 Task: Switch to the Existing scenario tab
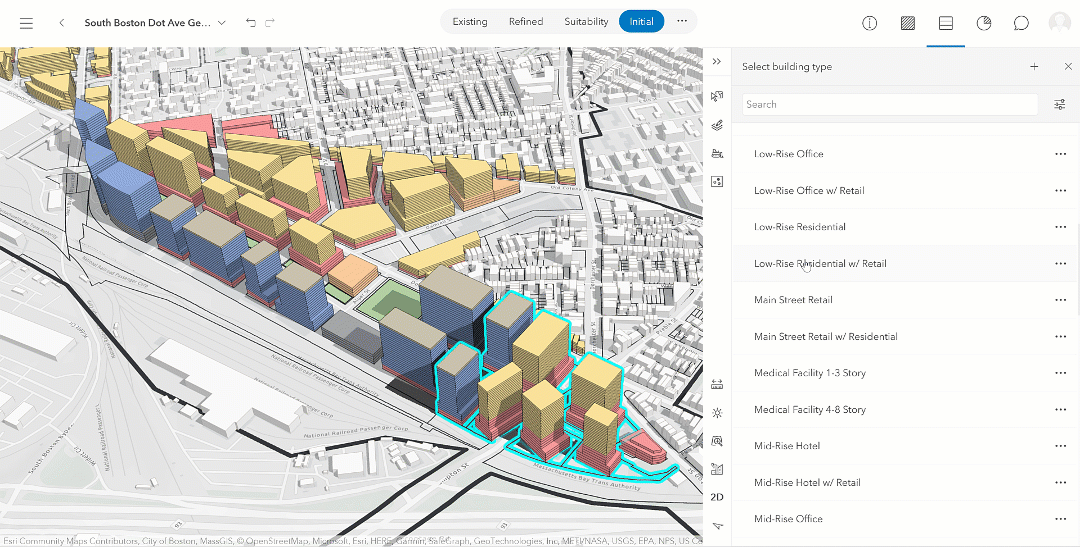pyautogui.click(x=469, y=21)
